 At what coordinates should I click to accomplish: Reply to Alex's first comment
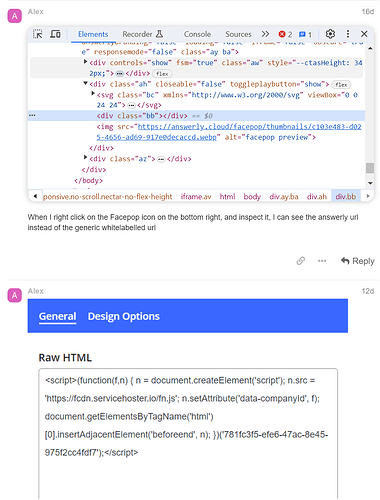(x=358, y=261)
